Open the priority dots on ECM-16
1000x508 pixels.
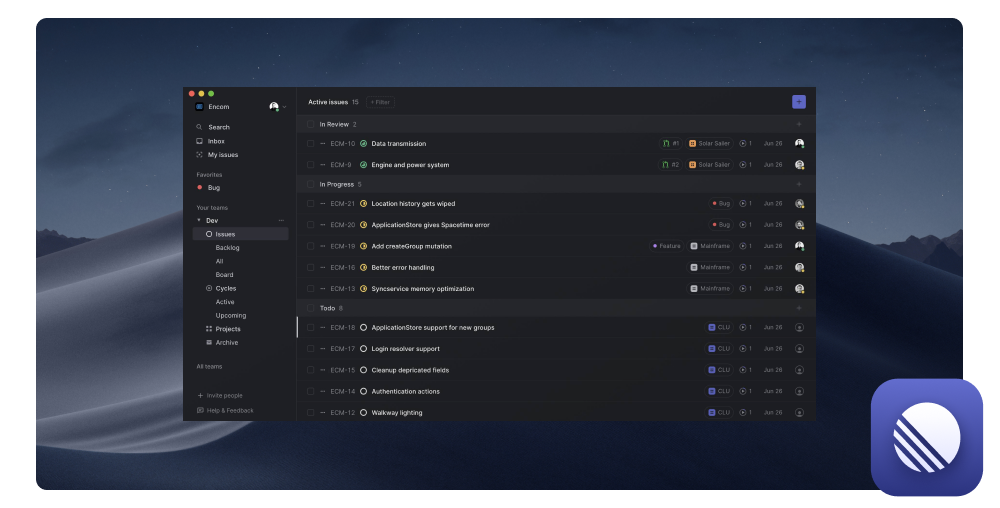[323, 267]
